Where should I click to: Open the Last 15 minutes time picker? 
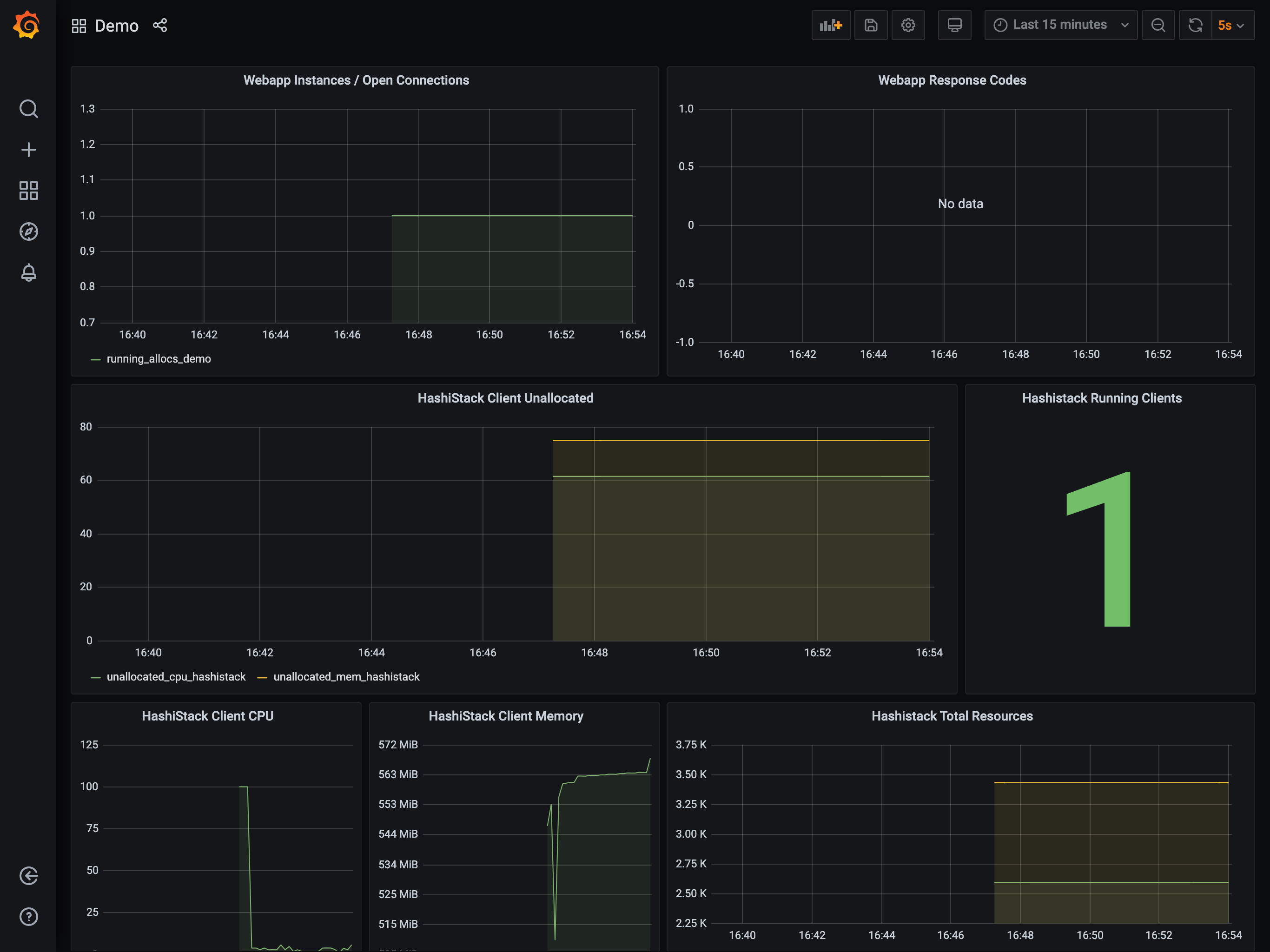[1061, 25]
